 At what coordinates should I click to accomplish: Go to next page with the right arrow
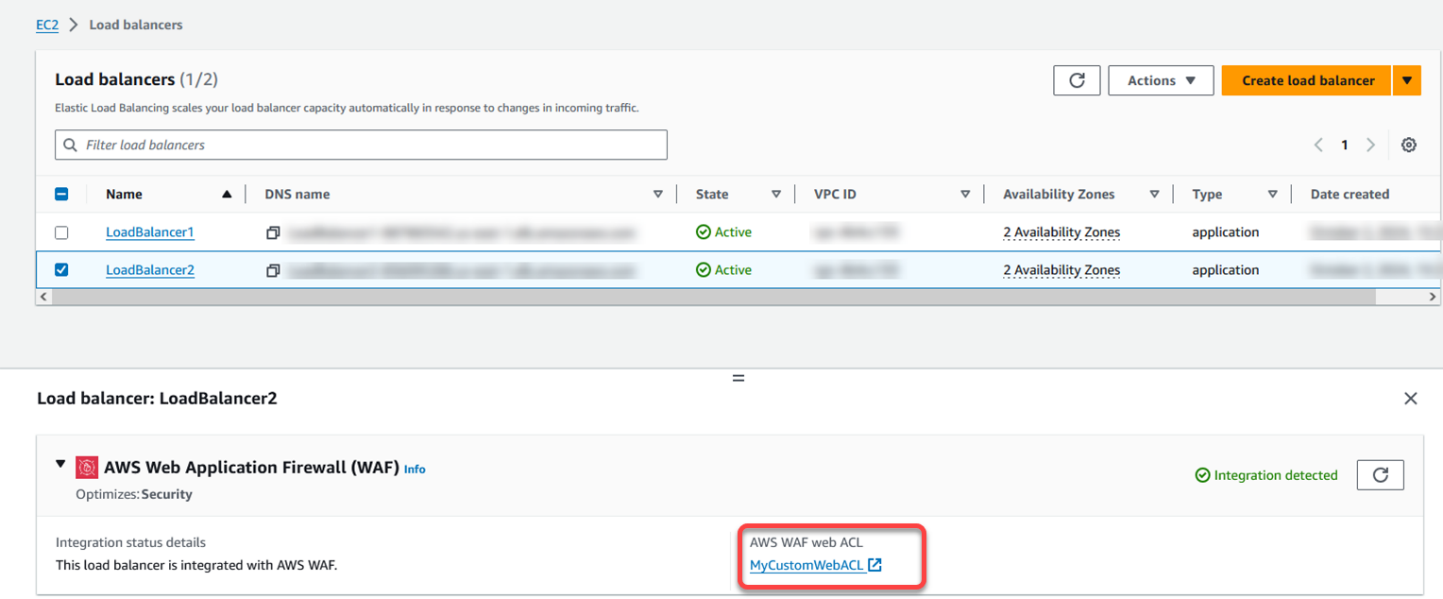tap(1370, 144)
